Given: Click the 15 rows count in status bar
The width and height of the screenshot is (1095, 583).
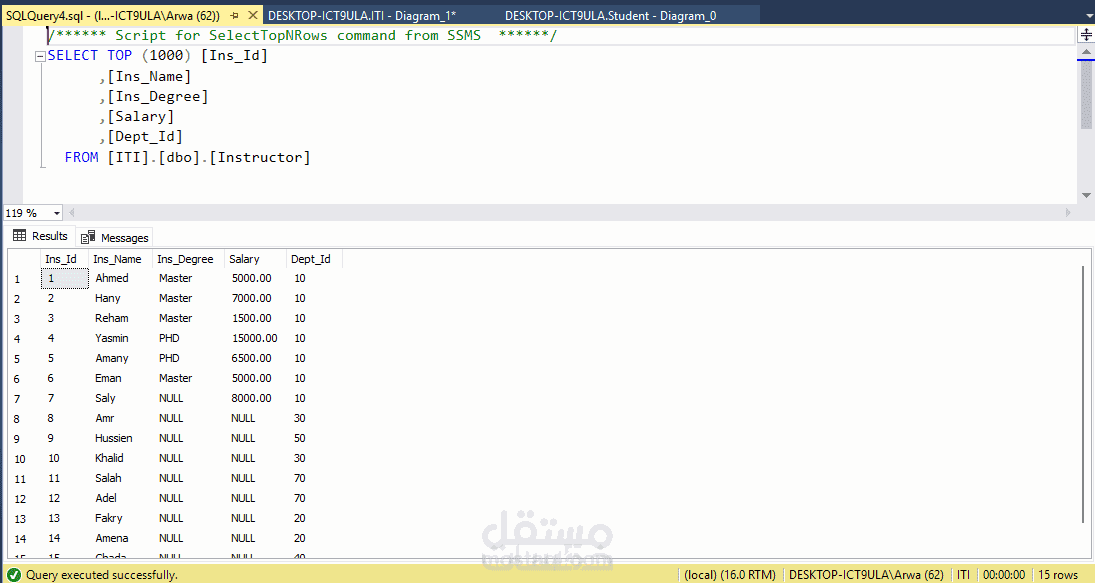Looking at the screenshot, I should (1058, 575).
